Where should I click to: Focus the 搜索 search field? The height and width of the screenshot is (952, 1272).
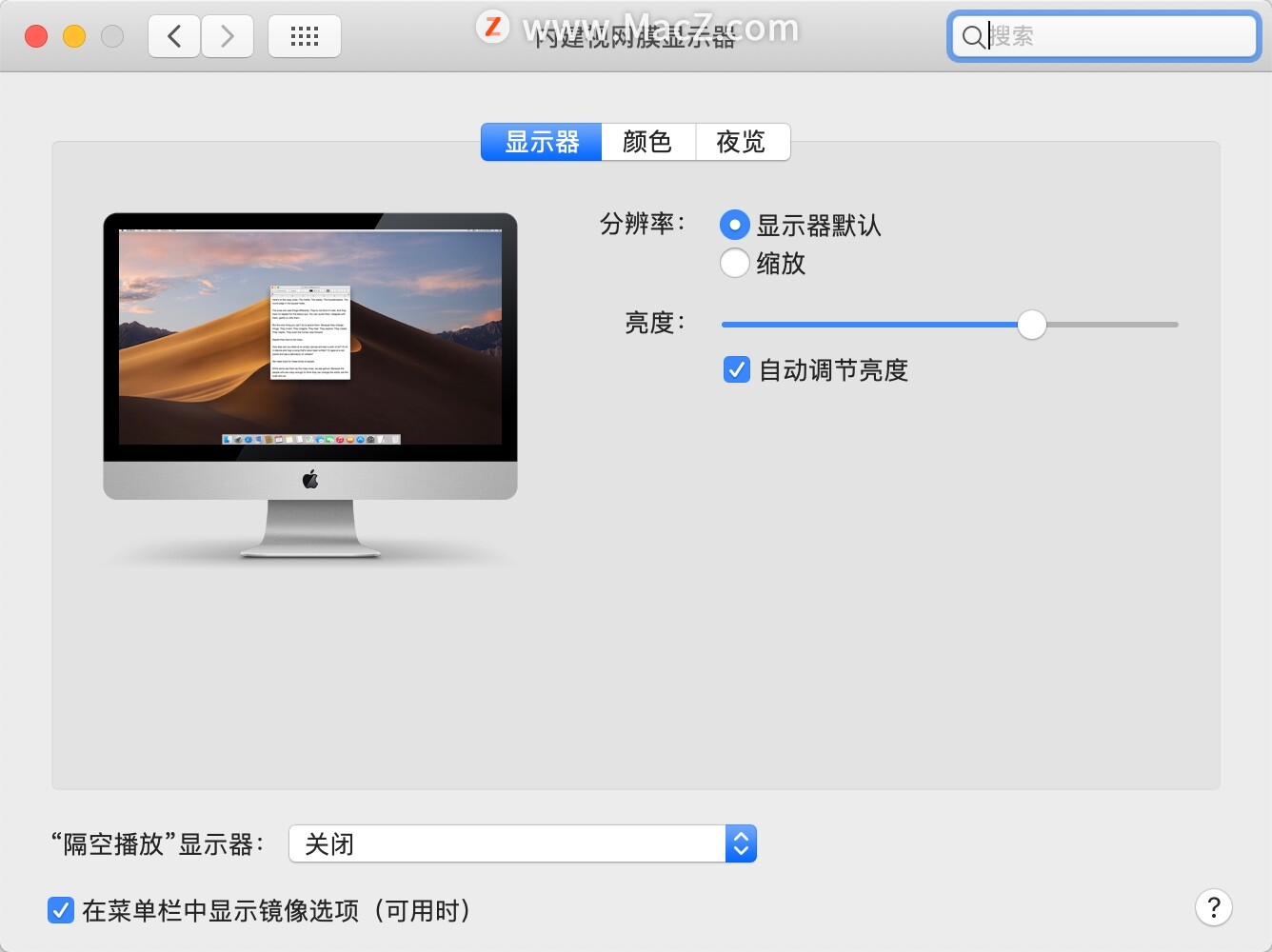click(1104, 36)
